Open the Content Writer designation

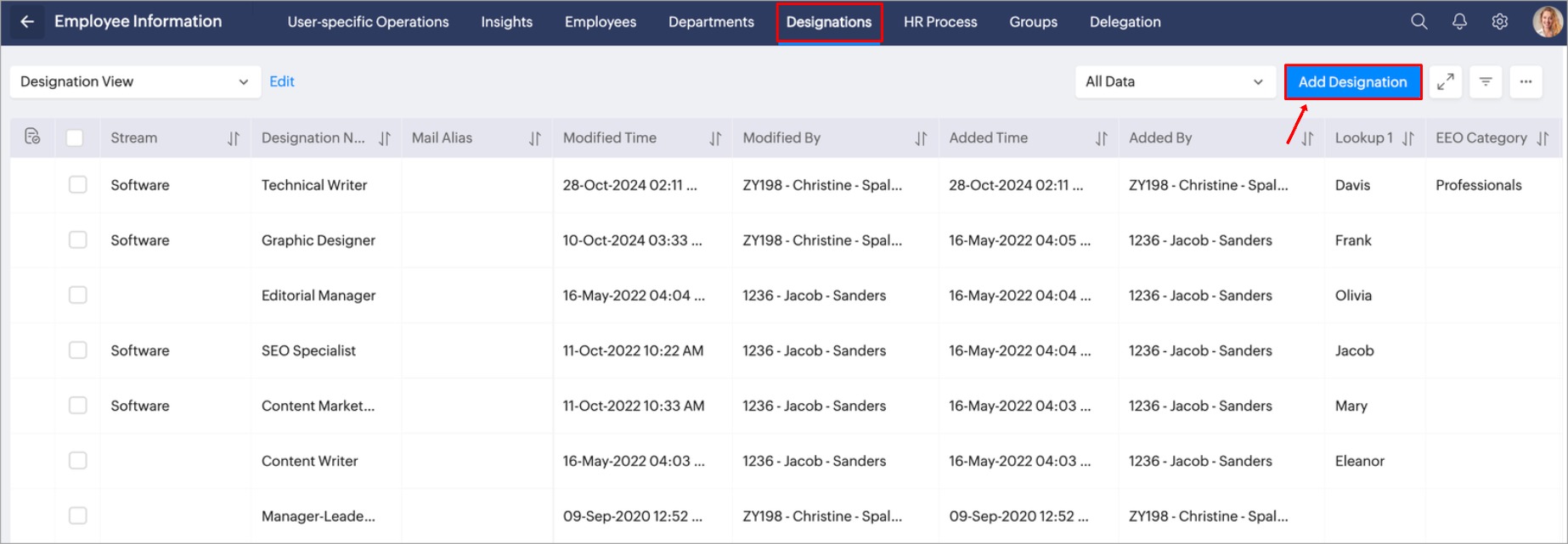tap(310, 461)
